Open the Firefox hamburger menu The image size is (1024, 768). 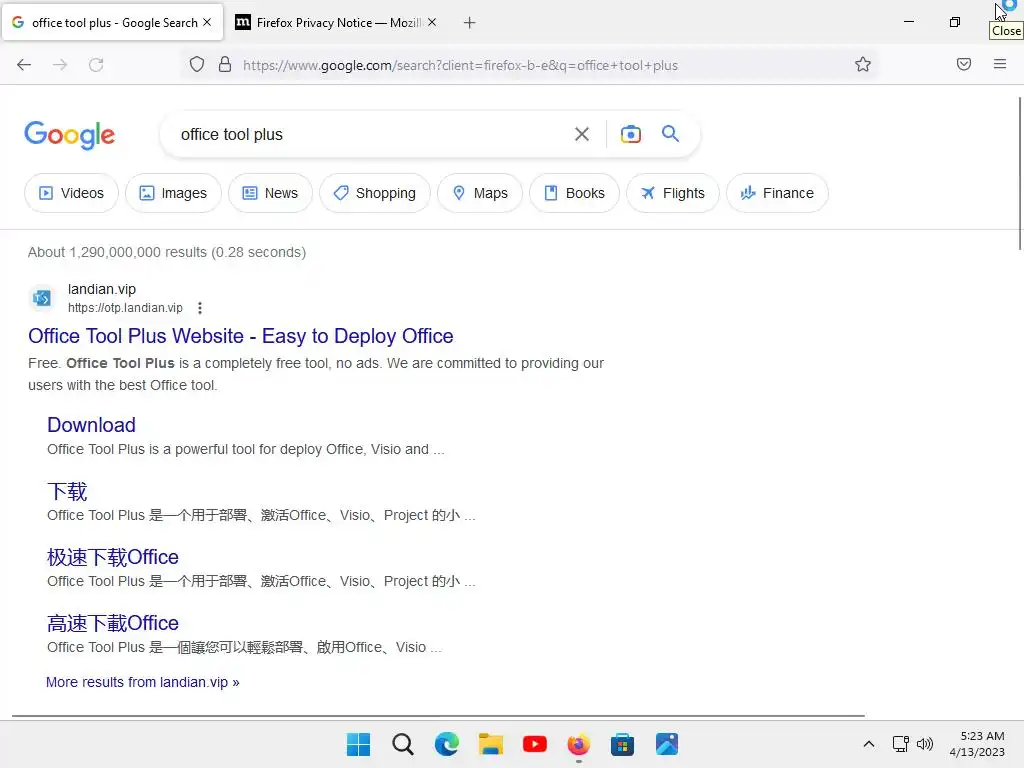[1000, 64]
